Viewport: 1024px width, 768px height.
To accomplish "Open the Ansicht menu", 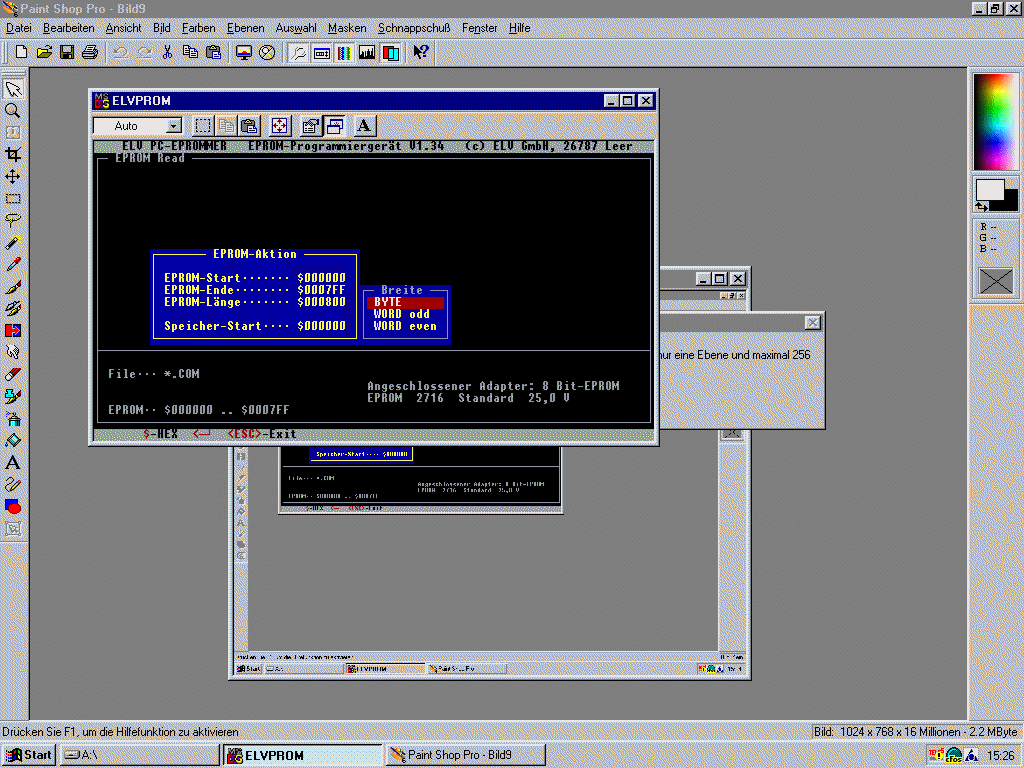I will (123, 28).
